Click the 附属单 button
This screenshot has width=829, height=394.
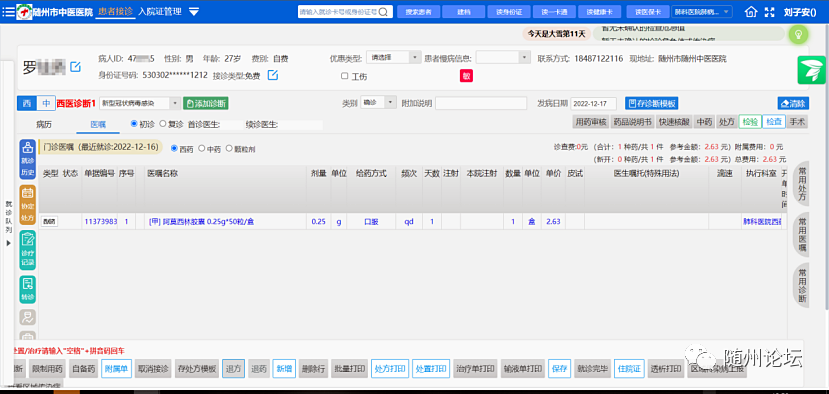pos(116,369)
